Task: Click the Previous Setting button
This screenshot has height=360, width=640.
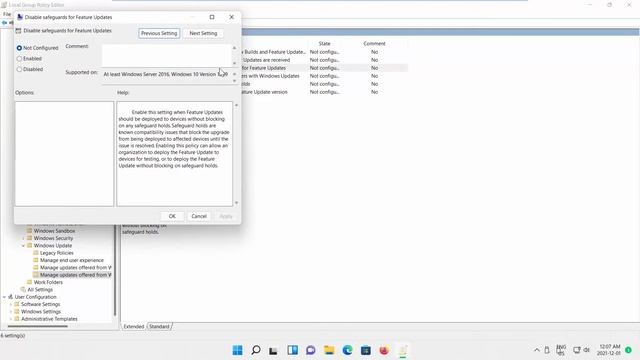Action: tap(159, 33)
